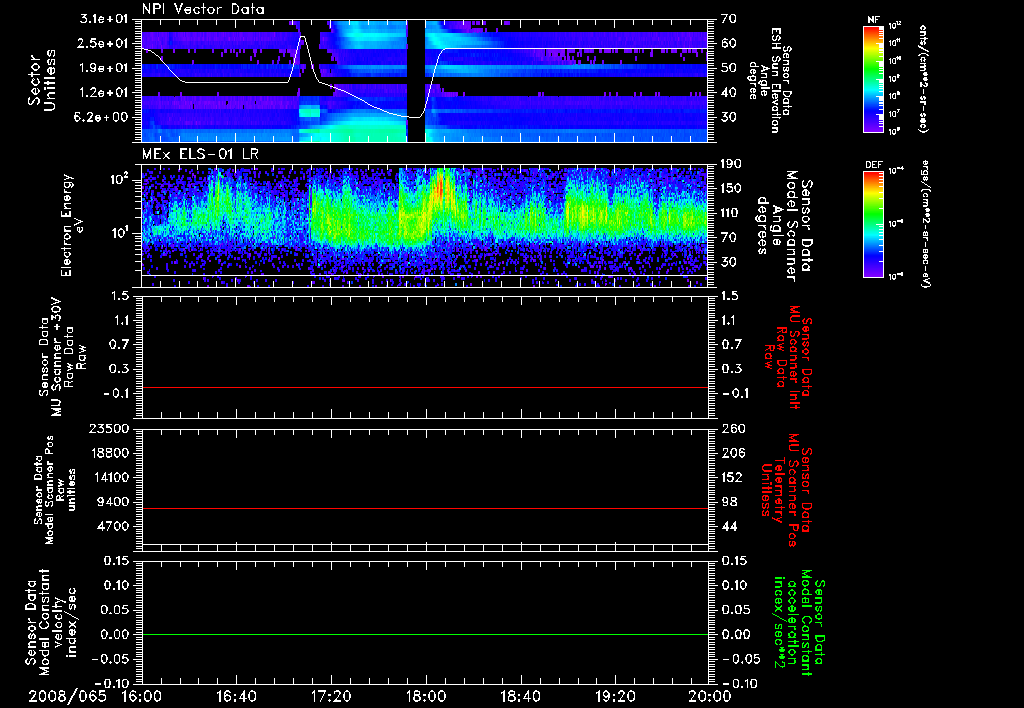Click the 3.1e+01 sector tick value
The image size is (1024, 708).
tap(104, 19)
